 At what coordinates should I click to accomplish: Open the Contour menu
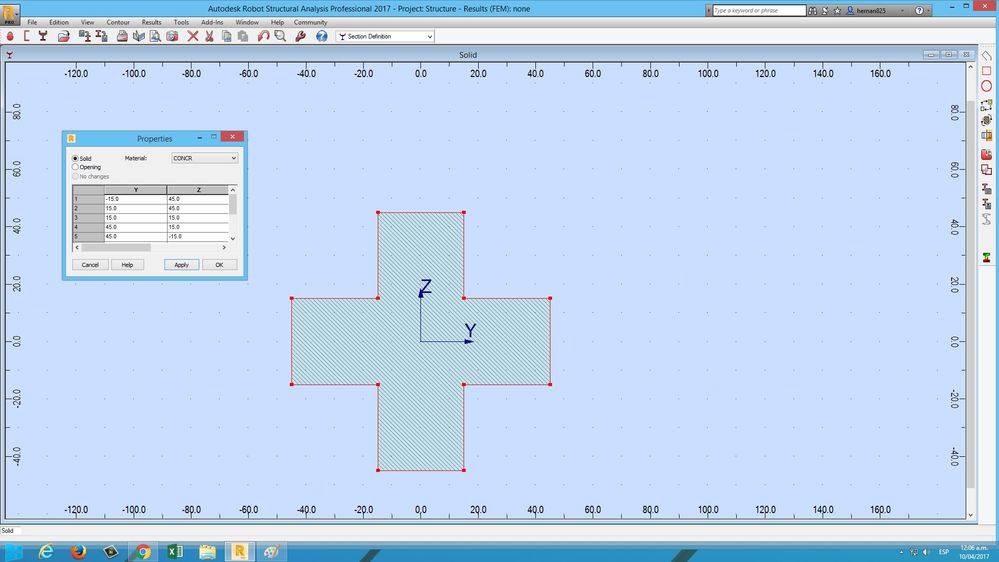point(118,22)
